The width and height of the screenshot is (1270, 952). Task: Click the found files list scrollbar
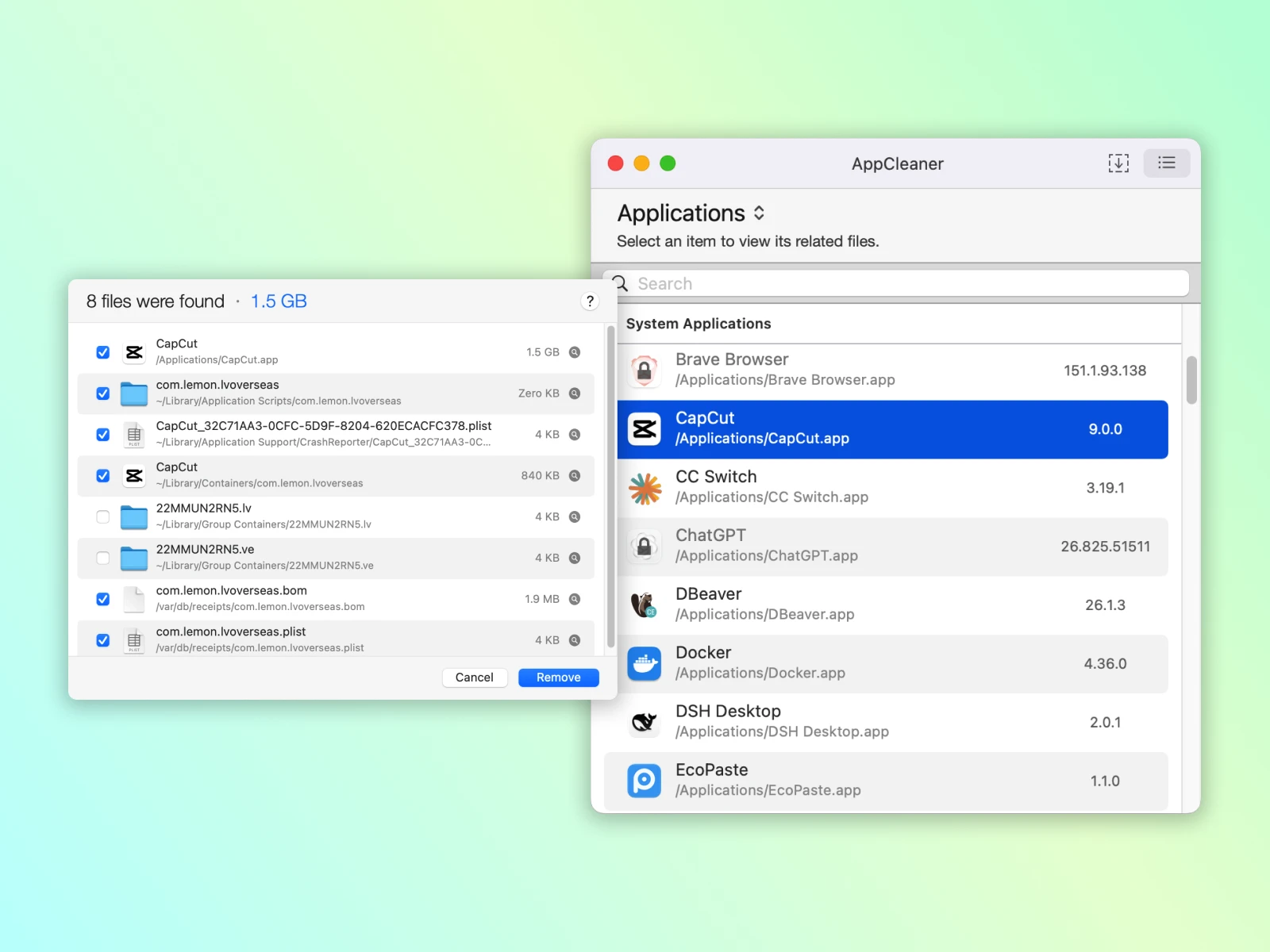point(610,486)
